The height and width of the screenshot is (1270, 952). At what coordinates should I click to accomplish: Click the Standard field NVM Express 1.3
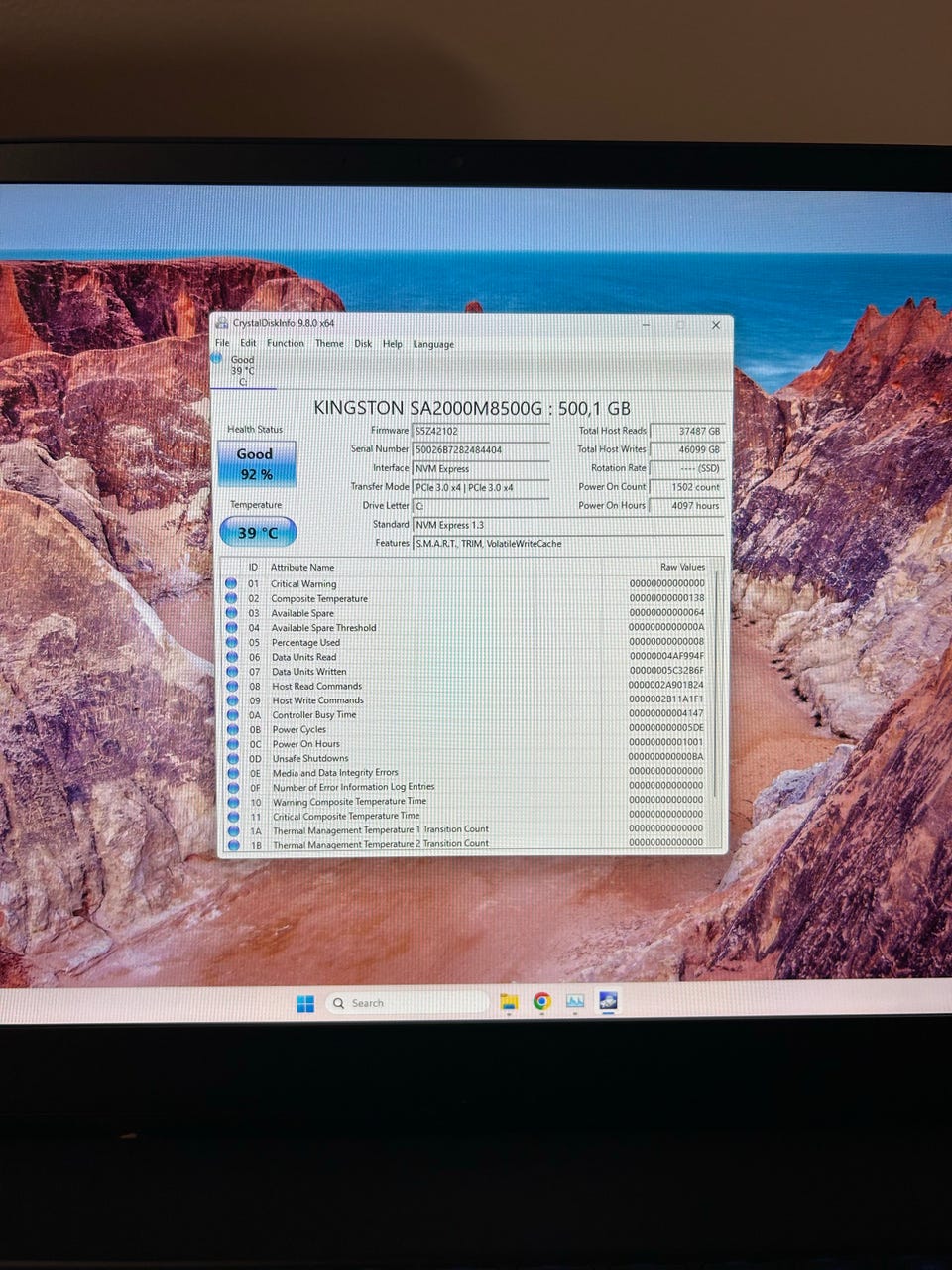pos(568,525)
